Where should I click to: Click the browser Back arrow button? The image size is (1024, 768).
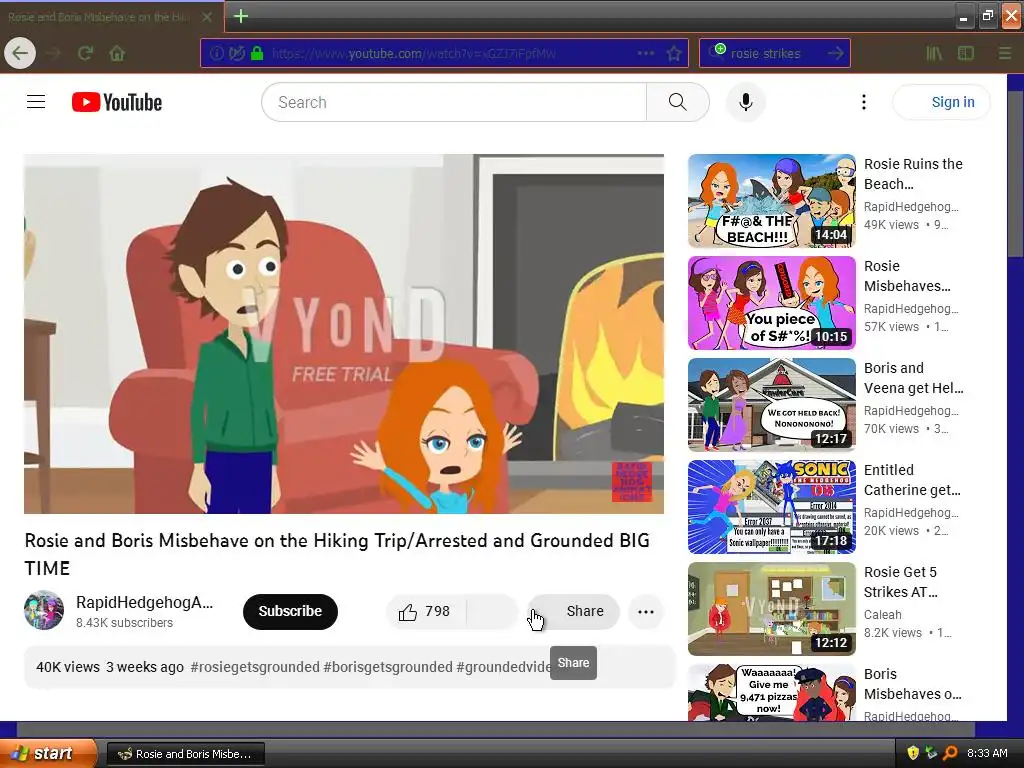[20, 53]
